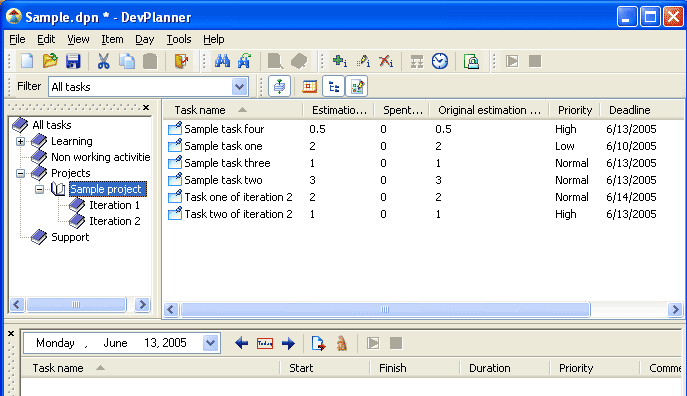Sort by Duration column header
687x396 pixels.
coord(504,368)
